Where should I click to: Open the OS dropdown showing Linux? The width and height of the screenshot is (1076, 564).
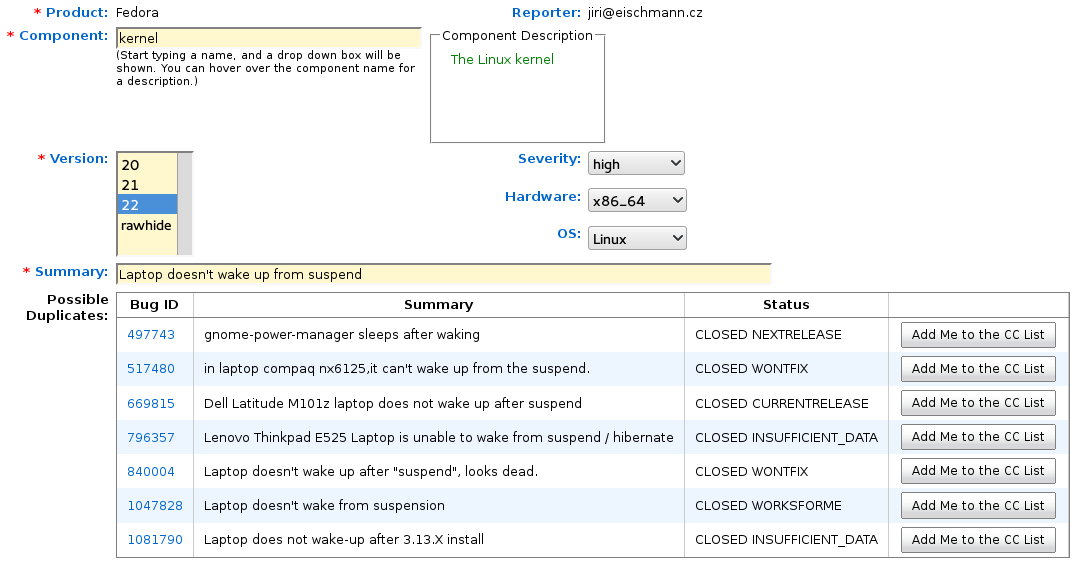tap(637, 239)
